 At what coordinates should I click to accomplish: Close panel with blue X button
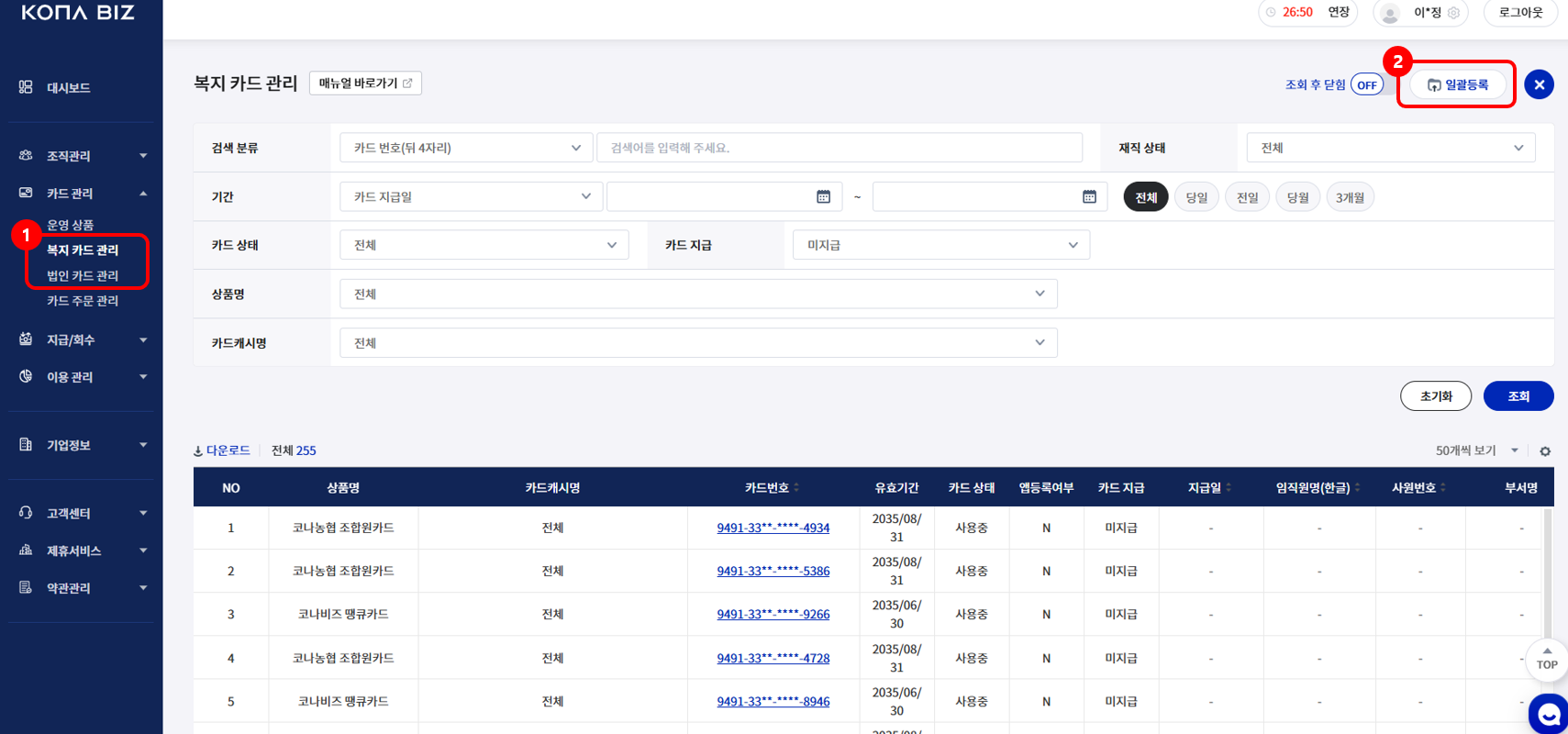click(1539, 84)
